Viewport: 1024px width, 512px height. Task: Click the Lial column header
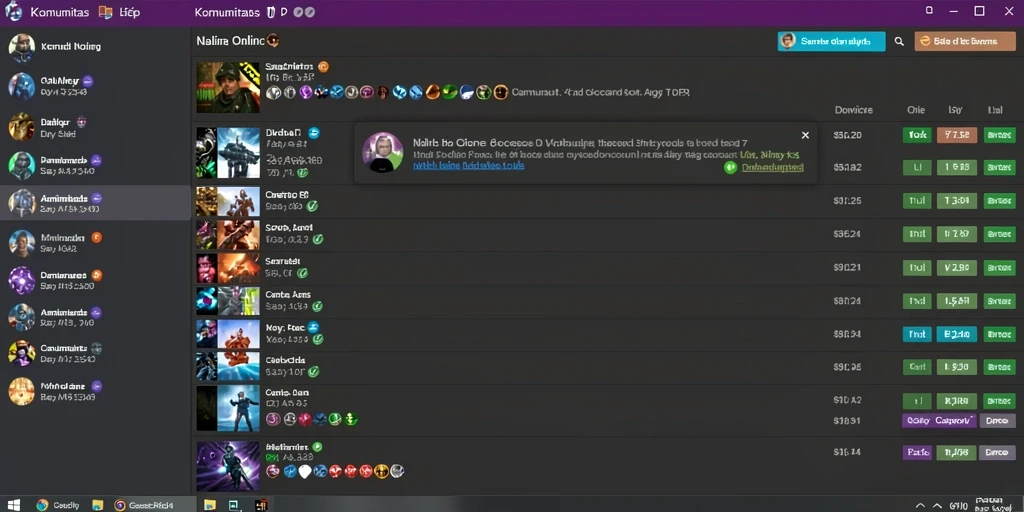995,110
